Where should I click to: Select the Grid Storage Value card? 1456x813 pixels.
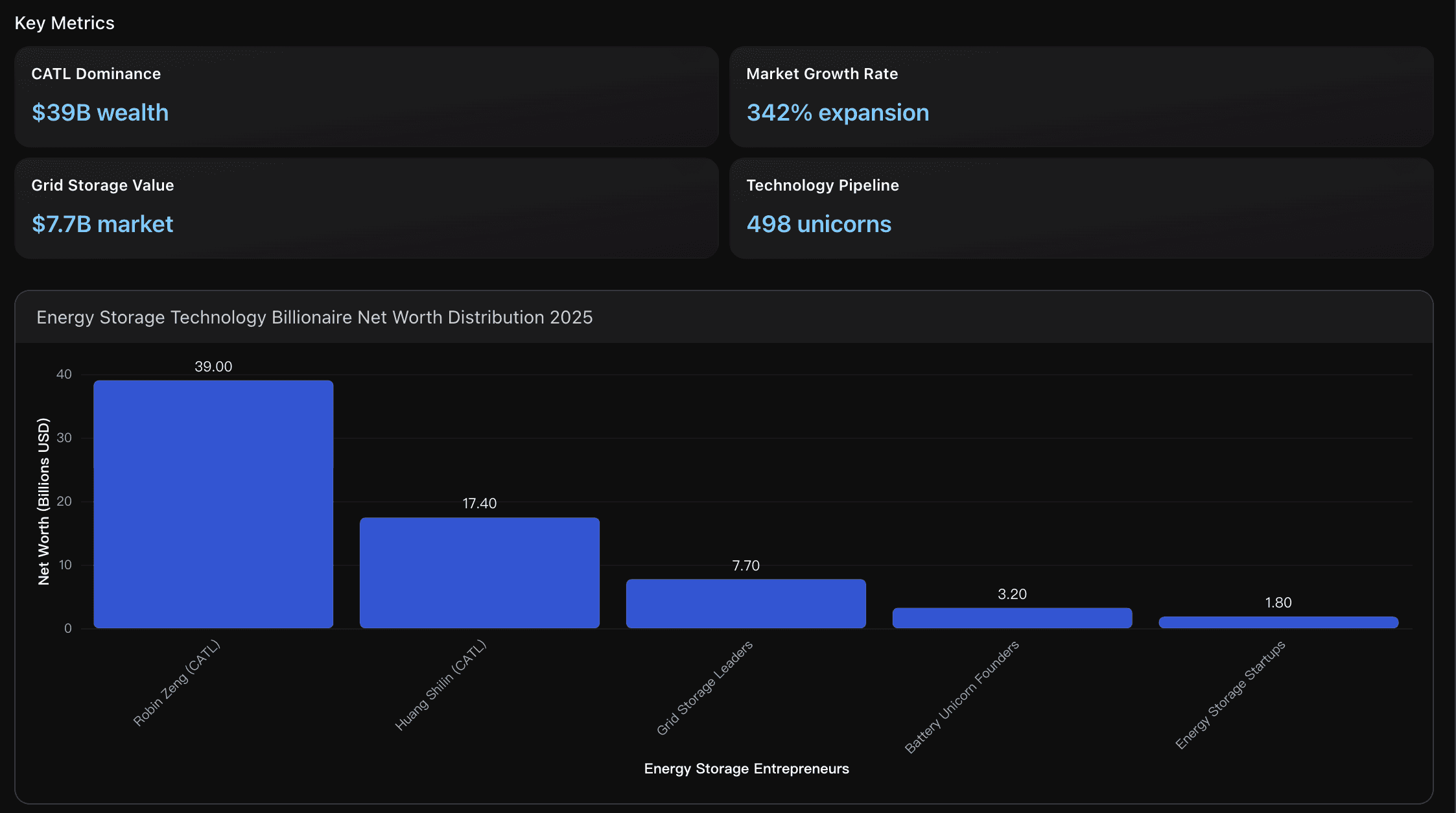click(x=366, y=207)
